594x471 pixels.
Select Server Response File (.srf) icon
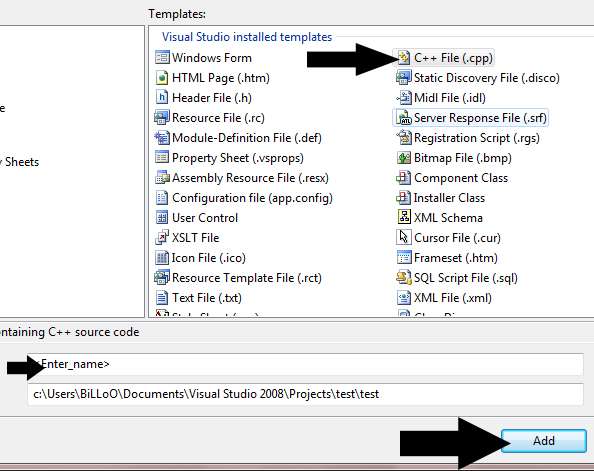point(404,118)
